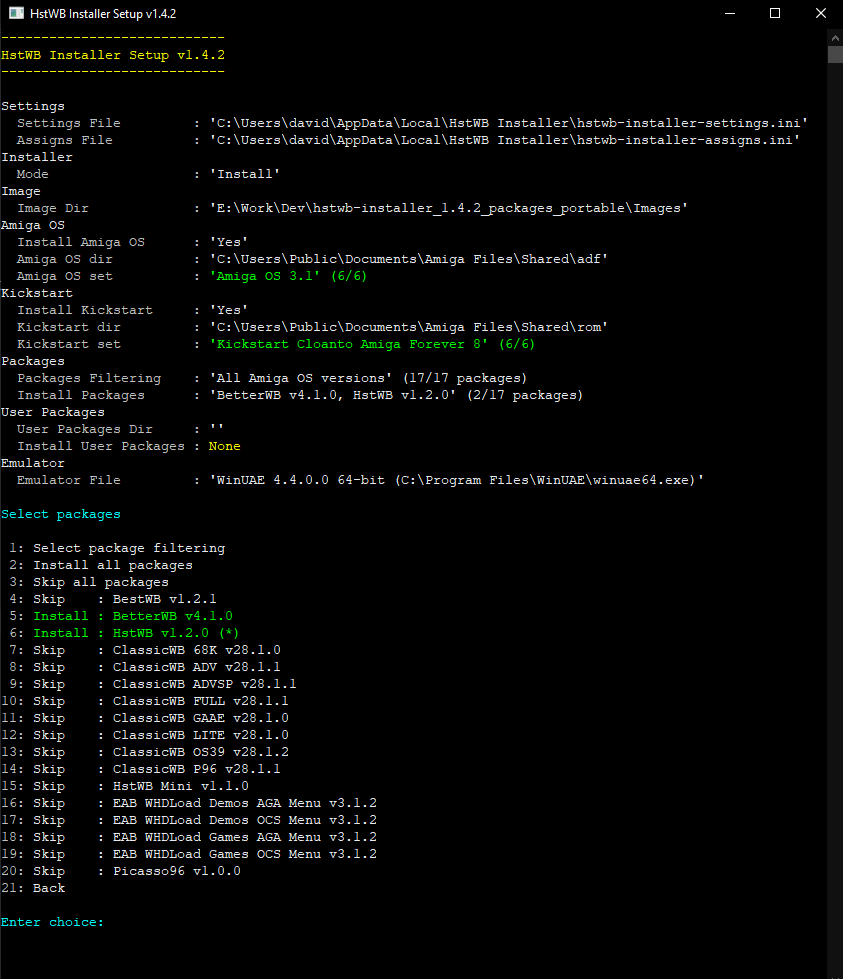Click the ClassicWB ADVSP v28.1.1 line
Viewport: 843px width, 979px height.
[x=152, y=684]
